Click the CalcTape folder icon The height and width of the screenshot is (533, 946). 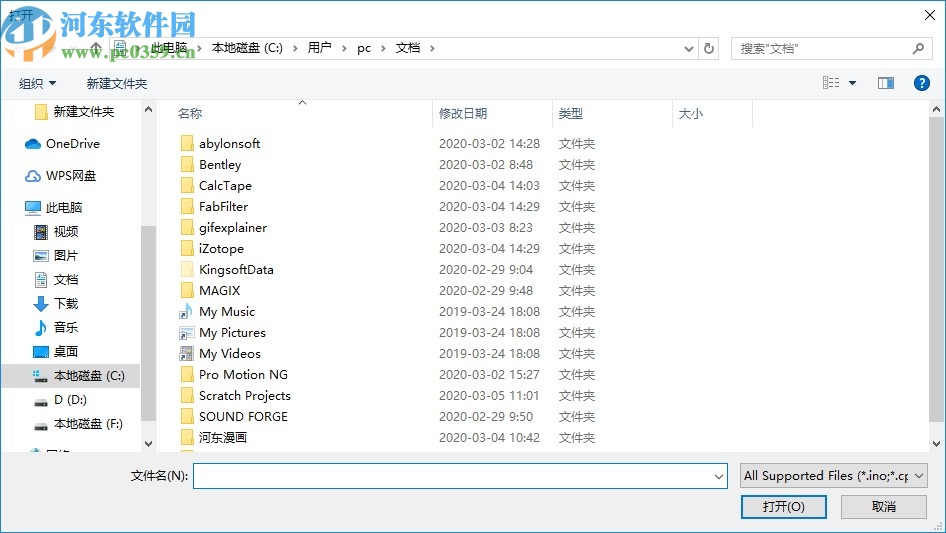tap(187, 185)
